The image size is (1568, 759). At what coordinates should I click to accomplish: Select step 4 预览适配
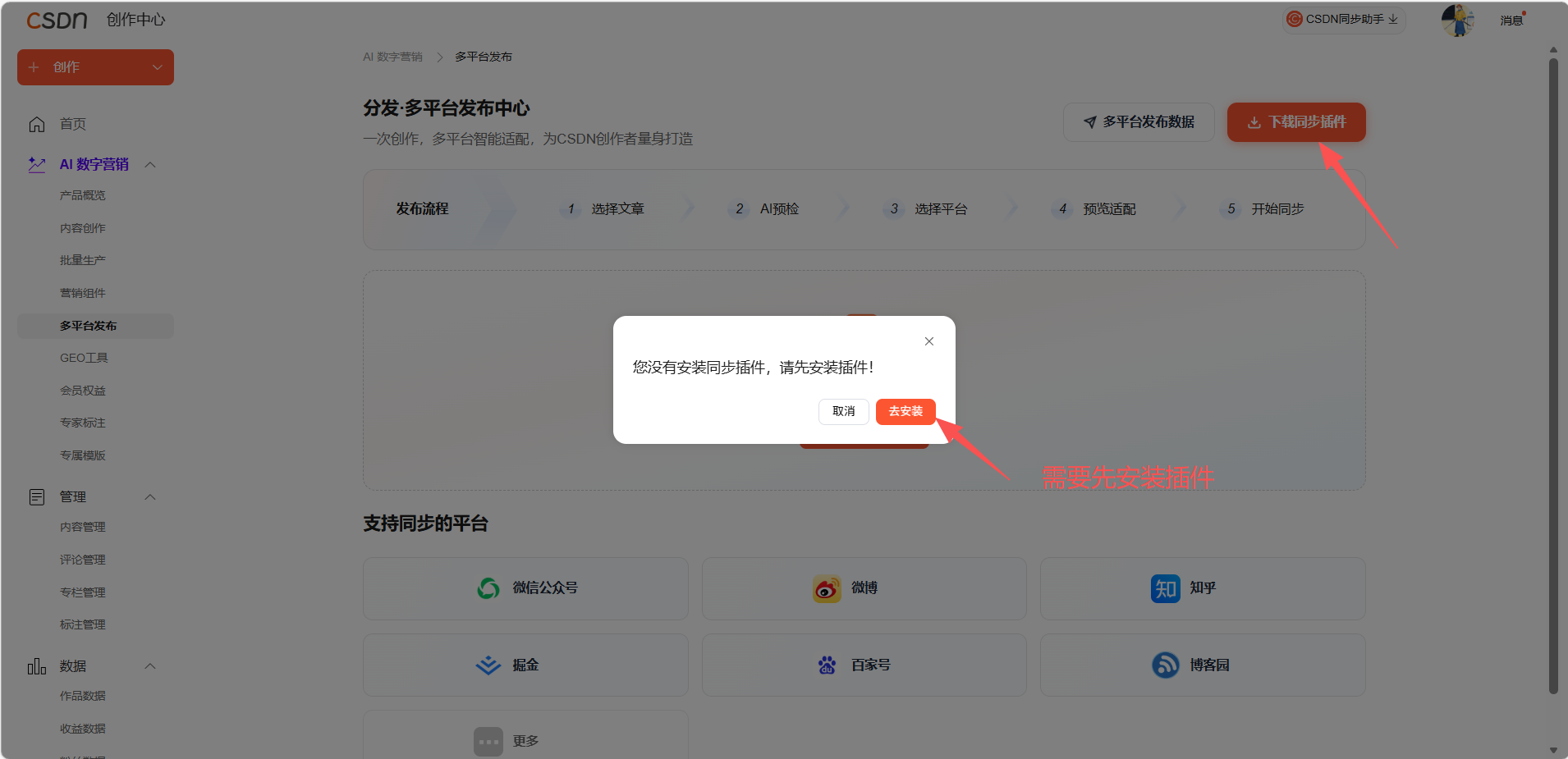(1094, 209)
